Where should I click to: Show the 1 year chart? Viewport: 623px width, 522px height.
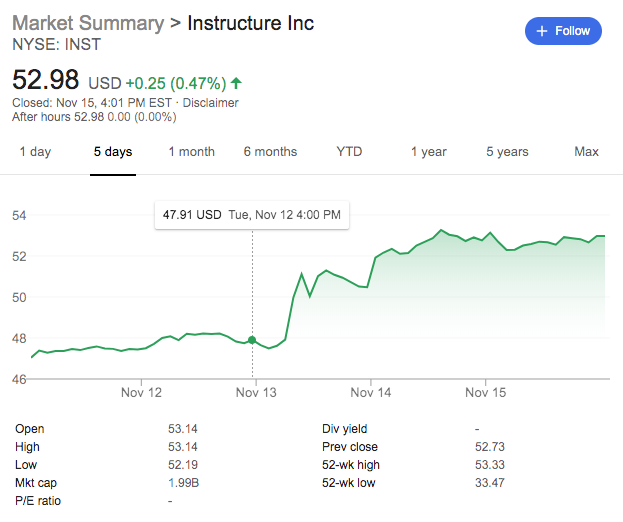click(x=428, y=152)
